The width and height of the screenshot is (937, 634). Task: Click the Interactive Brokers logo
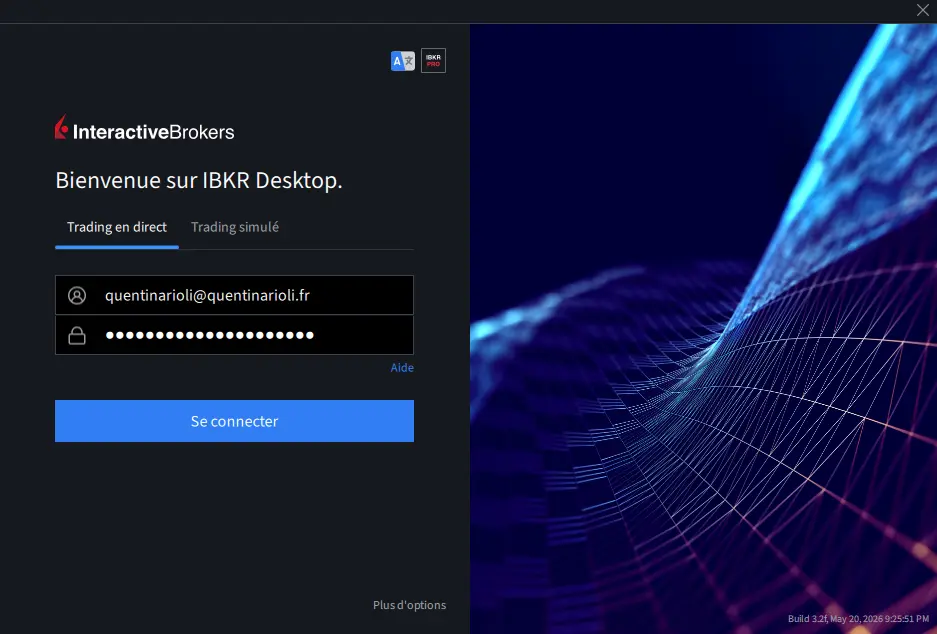(x=145, y=128)
